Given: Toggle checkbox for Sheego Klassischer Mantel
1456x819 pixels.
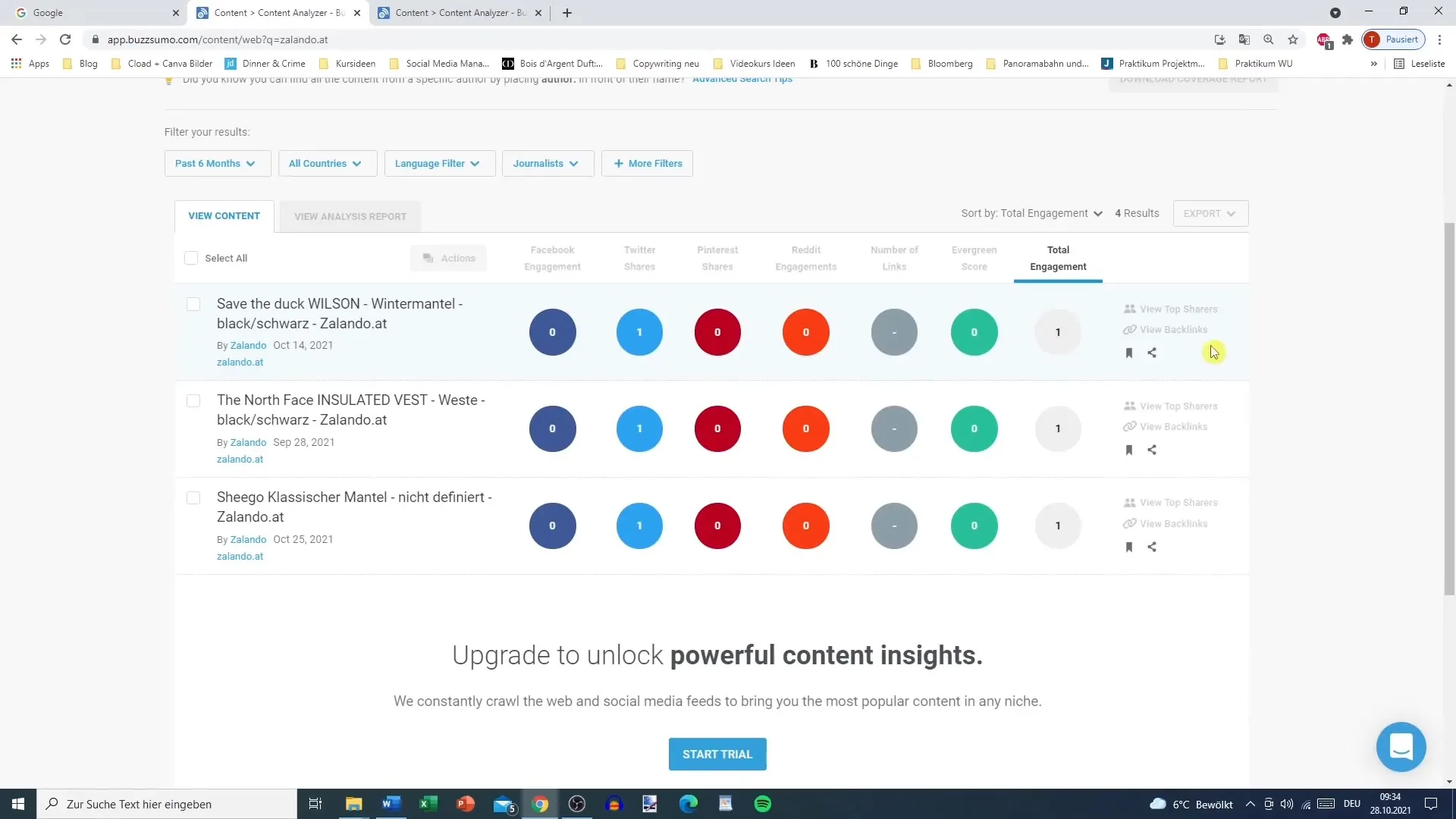Looking at the screenshot, I should tap(194, 497).
